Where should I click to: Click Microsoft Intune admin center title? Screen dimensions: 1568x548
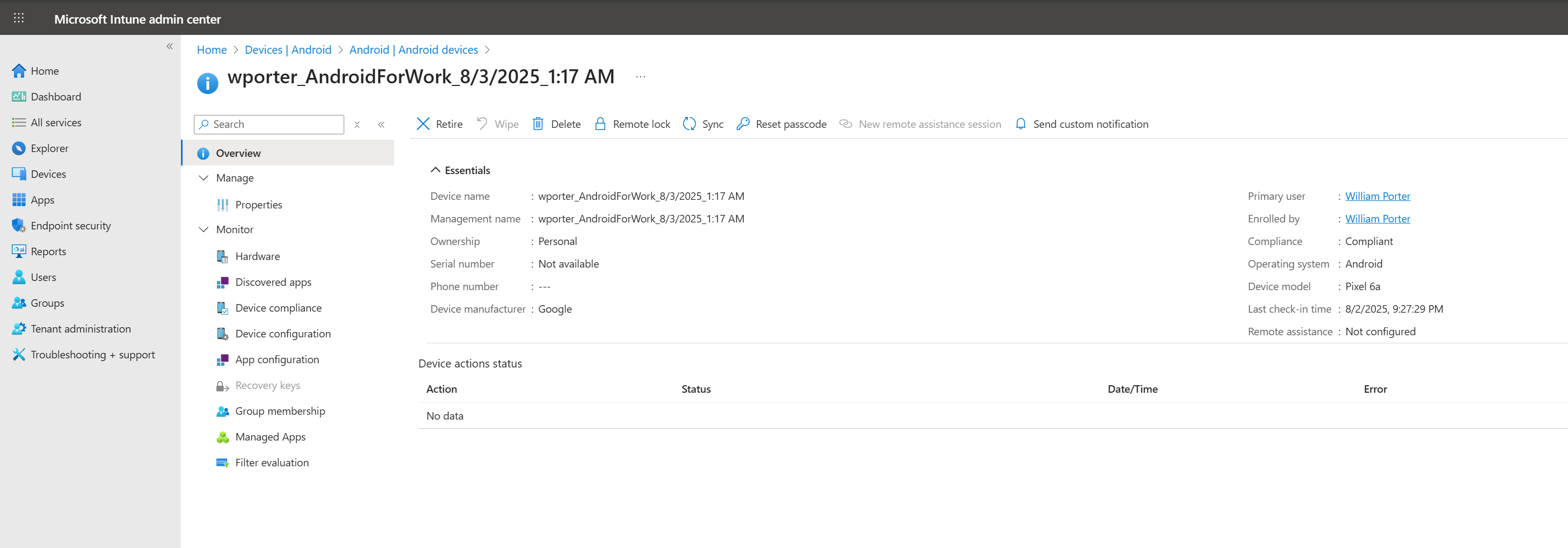pyautogui.click(x=137, y=19)
